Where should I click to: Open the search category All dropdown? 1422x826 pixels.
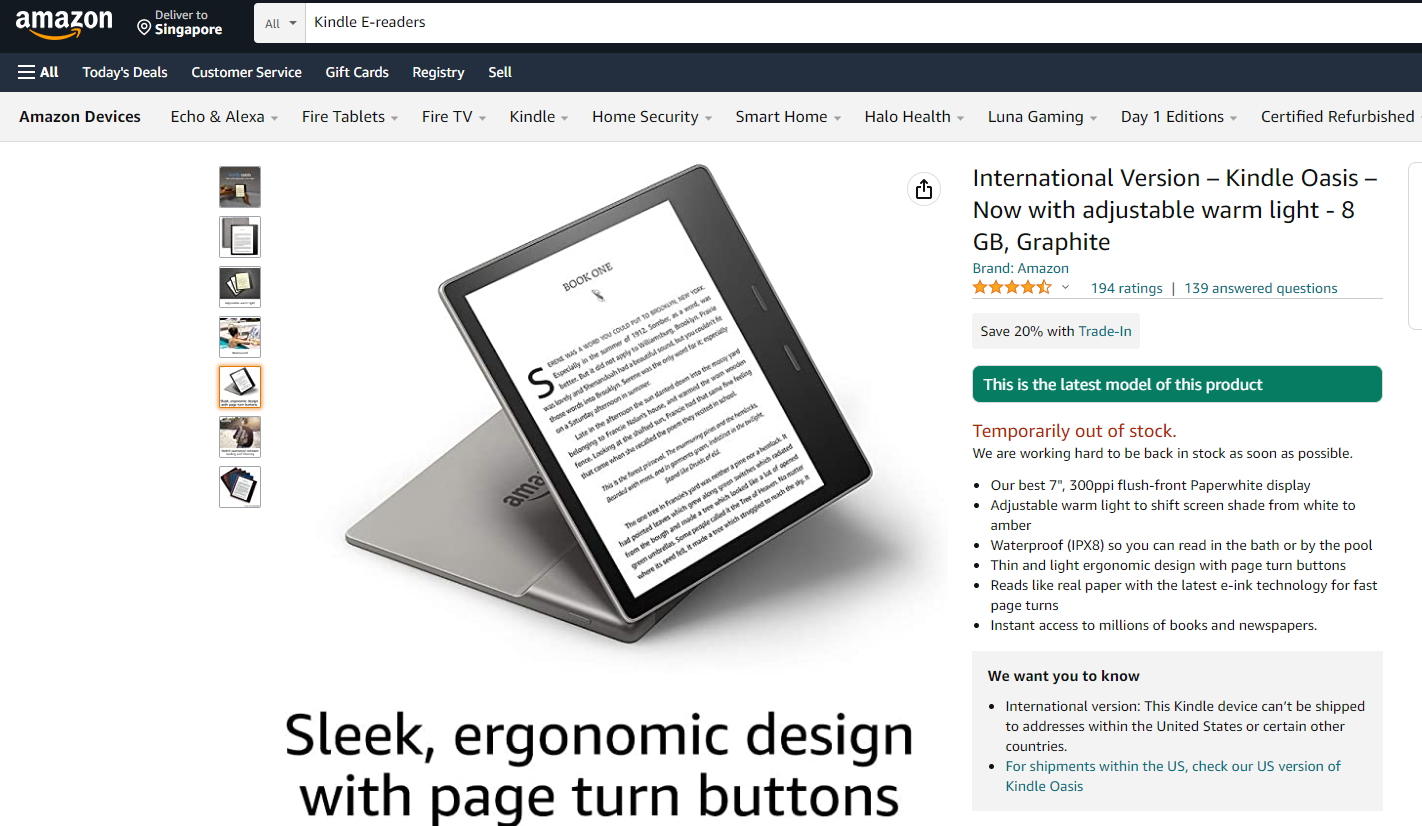[x=281, y=23]
